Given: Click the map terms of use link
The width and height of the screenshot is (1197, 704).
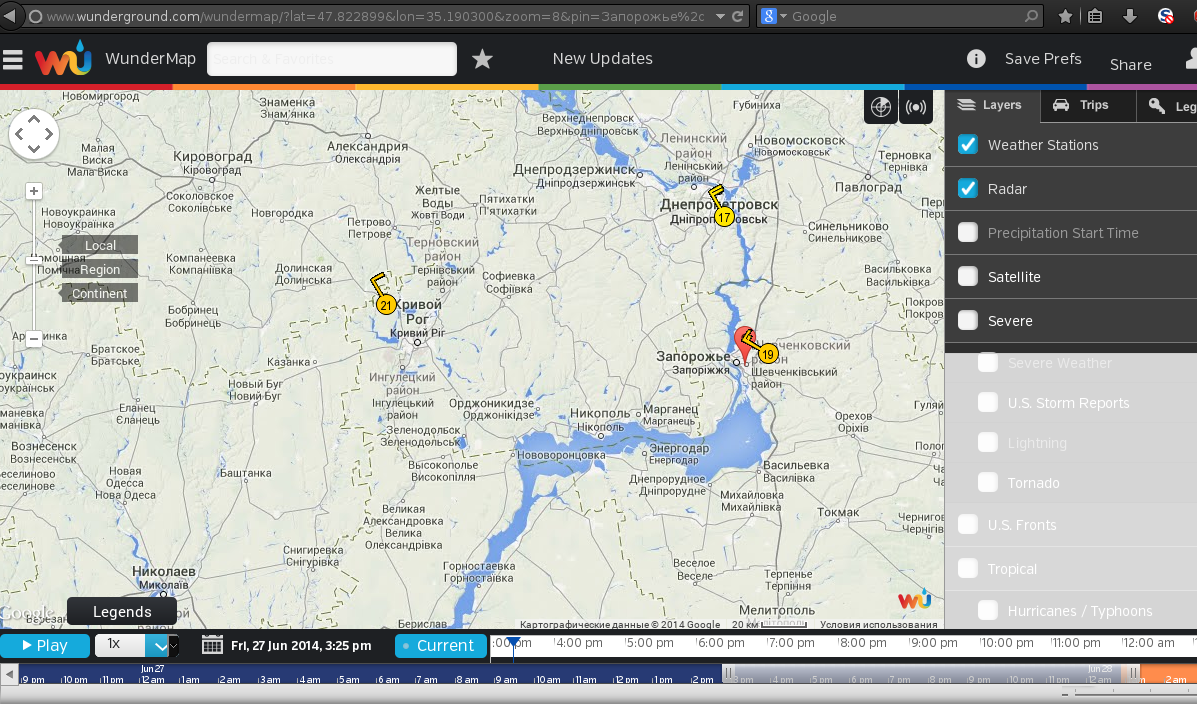Looking at the screenshot, I should [x=879, y=625].
